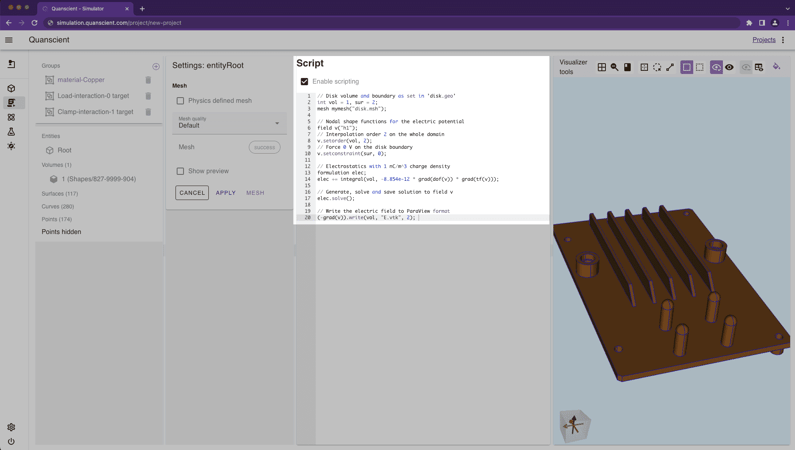
Task: Click the MESH button
Action: pos(255,193)
